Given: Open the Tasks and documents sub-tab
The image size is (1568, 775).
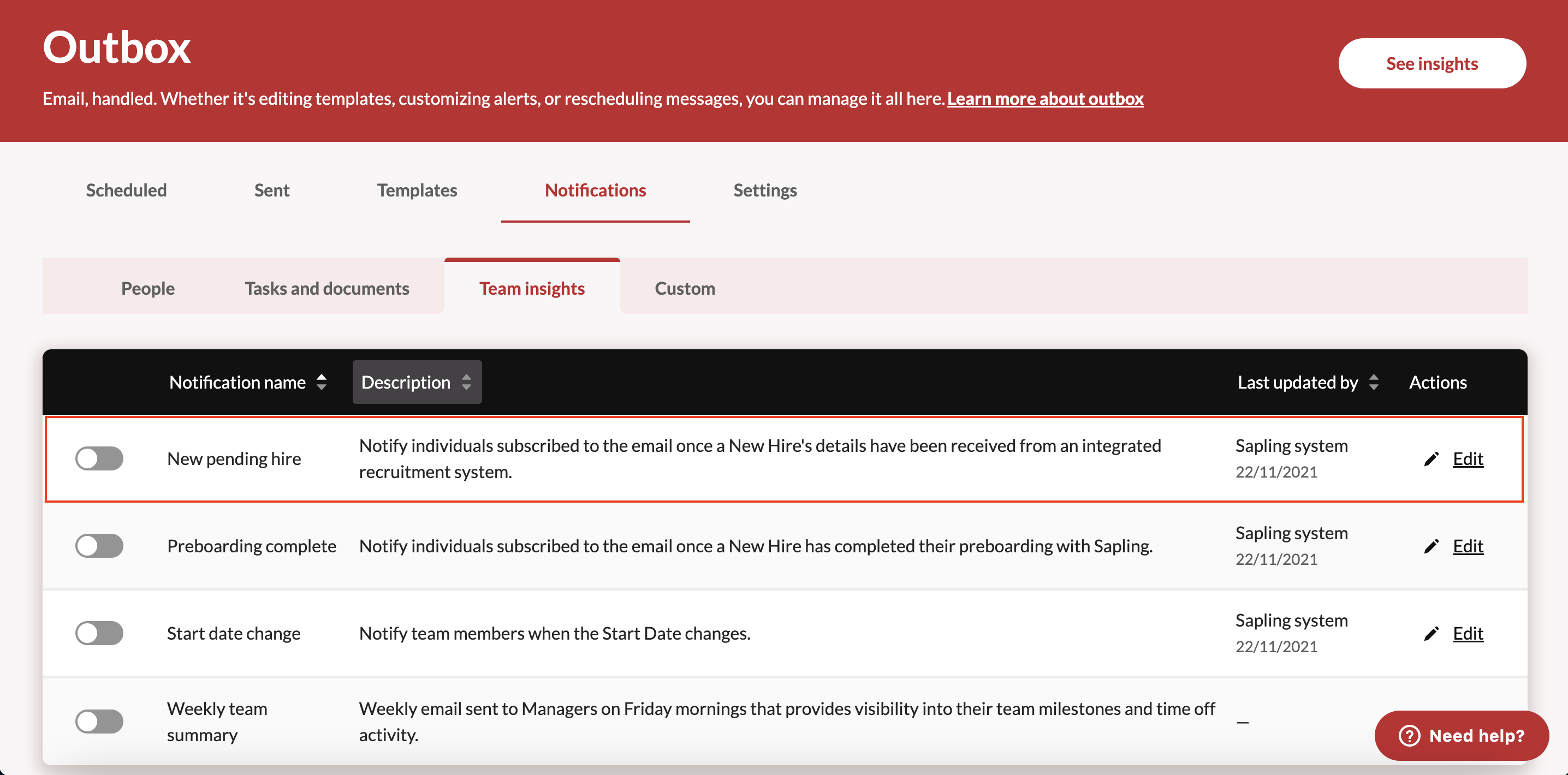Looking at the screenshot, I should (x=327, y=288).
